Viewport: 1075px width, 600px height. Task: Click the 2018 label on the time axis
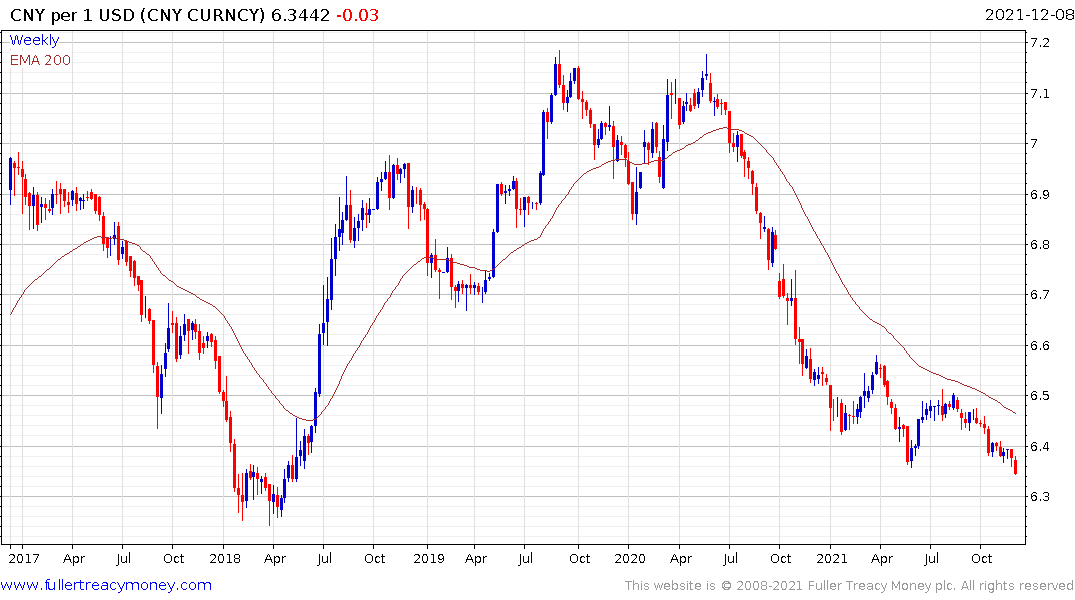point(225,558)
